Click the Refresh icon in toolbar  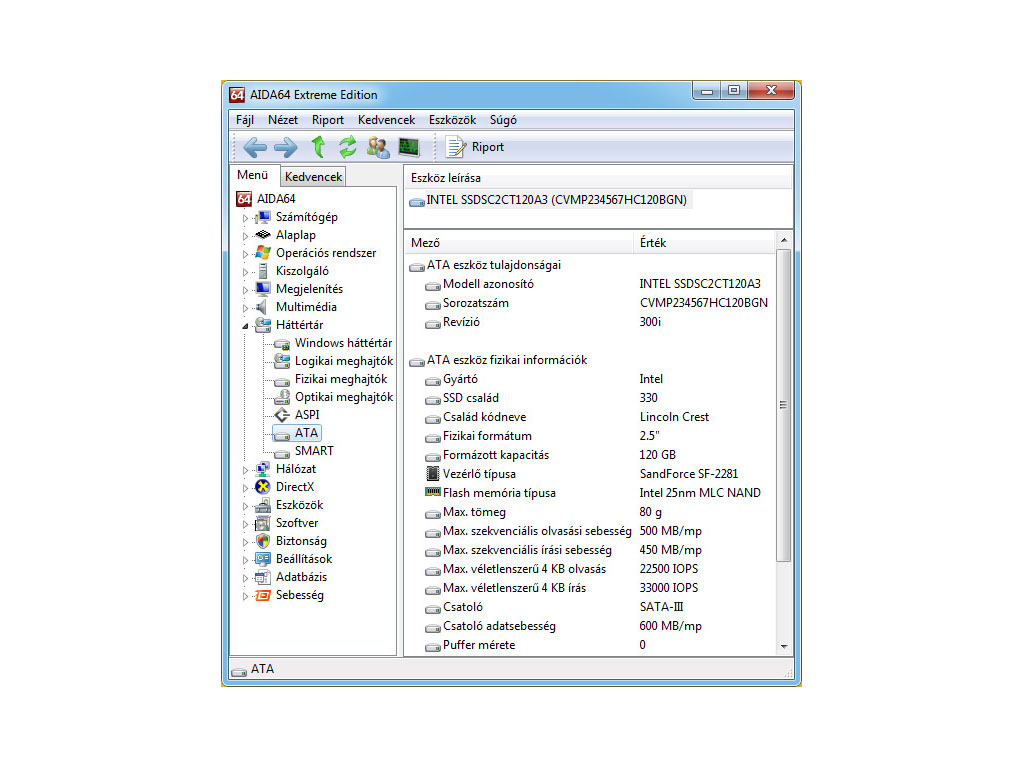(x=347, y=147)
